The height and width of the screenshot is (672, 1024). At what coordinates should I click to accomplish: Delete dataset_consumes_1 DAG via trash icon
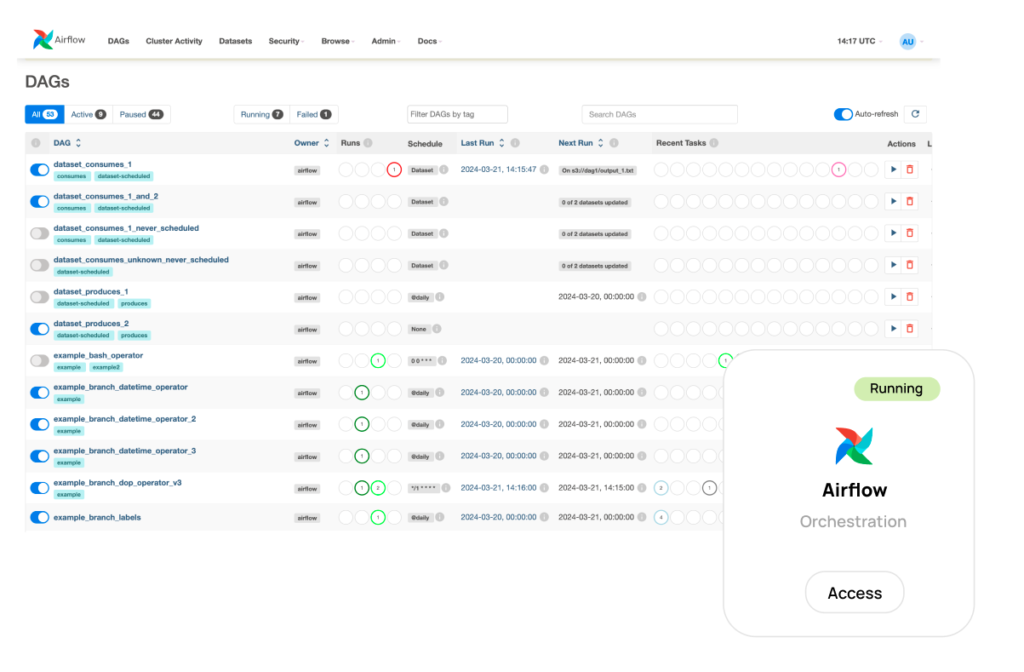coord(910,170)
